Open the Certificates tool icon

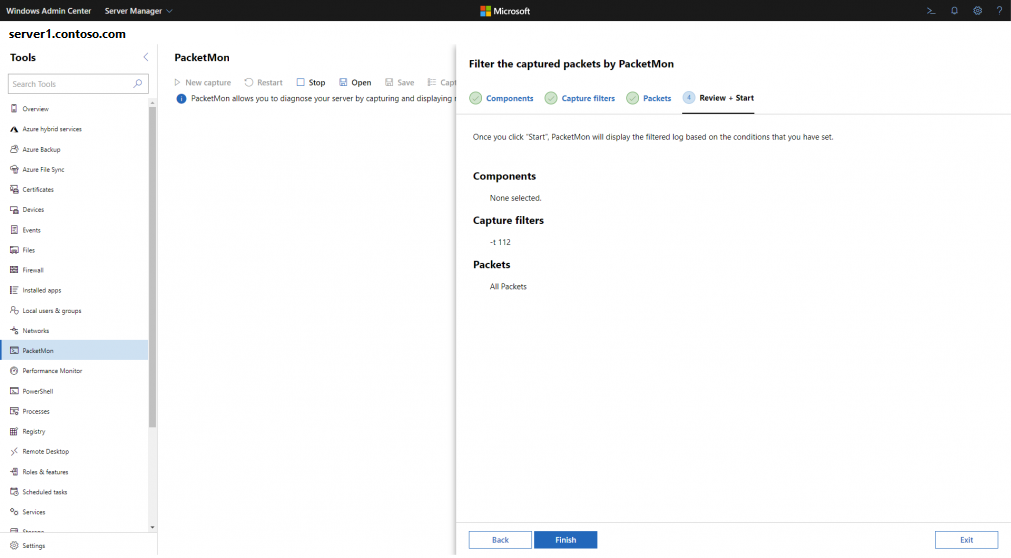[x=14, y=190]
